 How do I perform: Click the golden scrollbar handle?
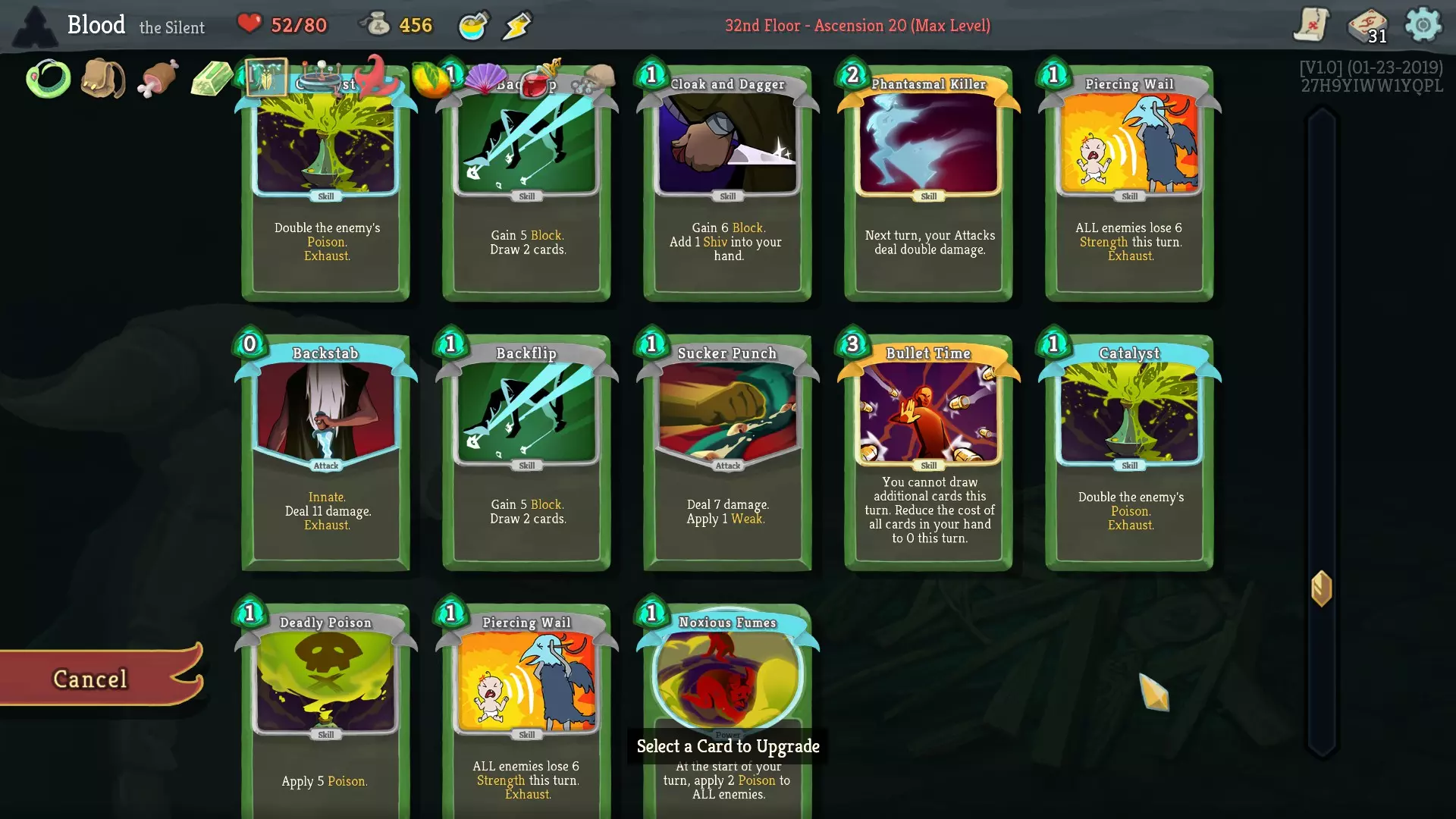1321,588
